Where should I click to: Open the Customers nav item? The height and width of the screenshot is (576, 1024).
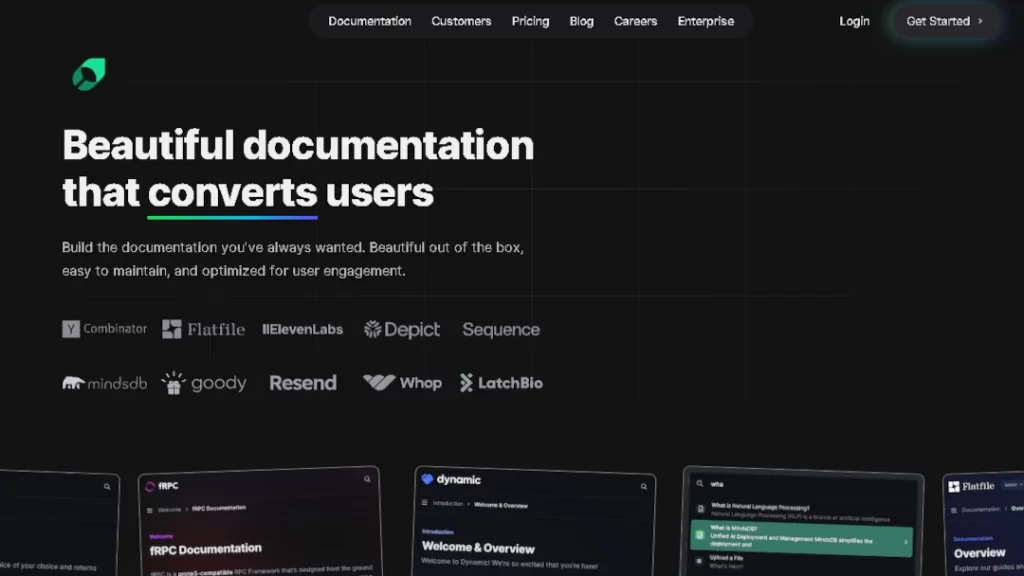click(x=461, y=22)
